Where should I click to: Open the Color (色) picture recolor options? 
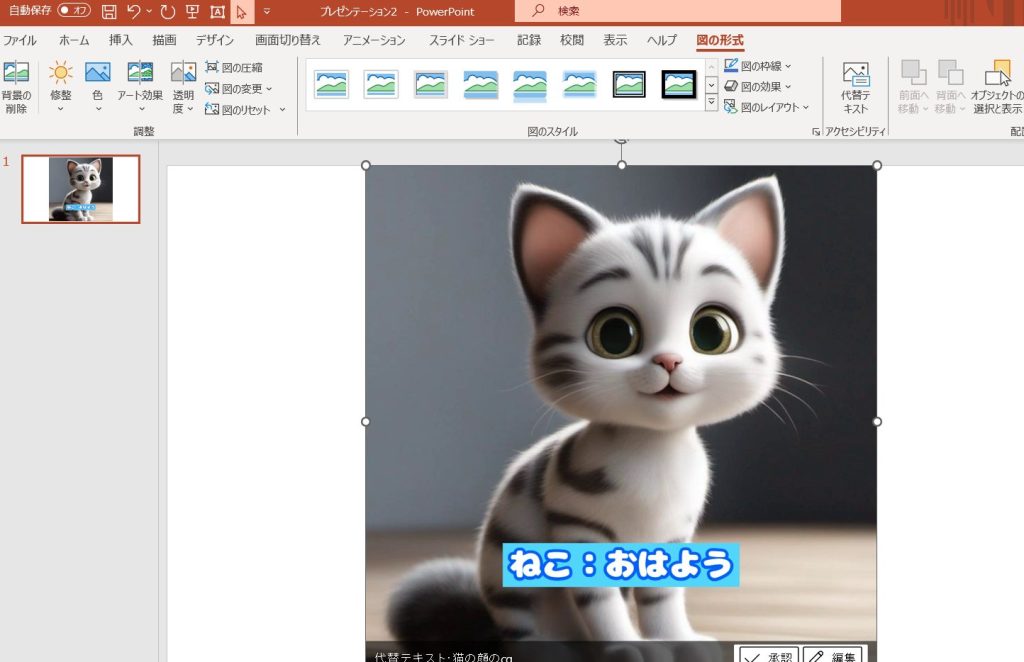coord(97,74)
